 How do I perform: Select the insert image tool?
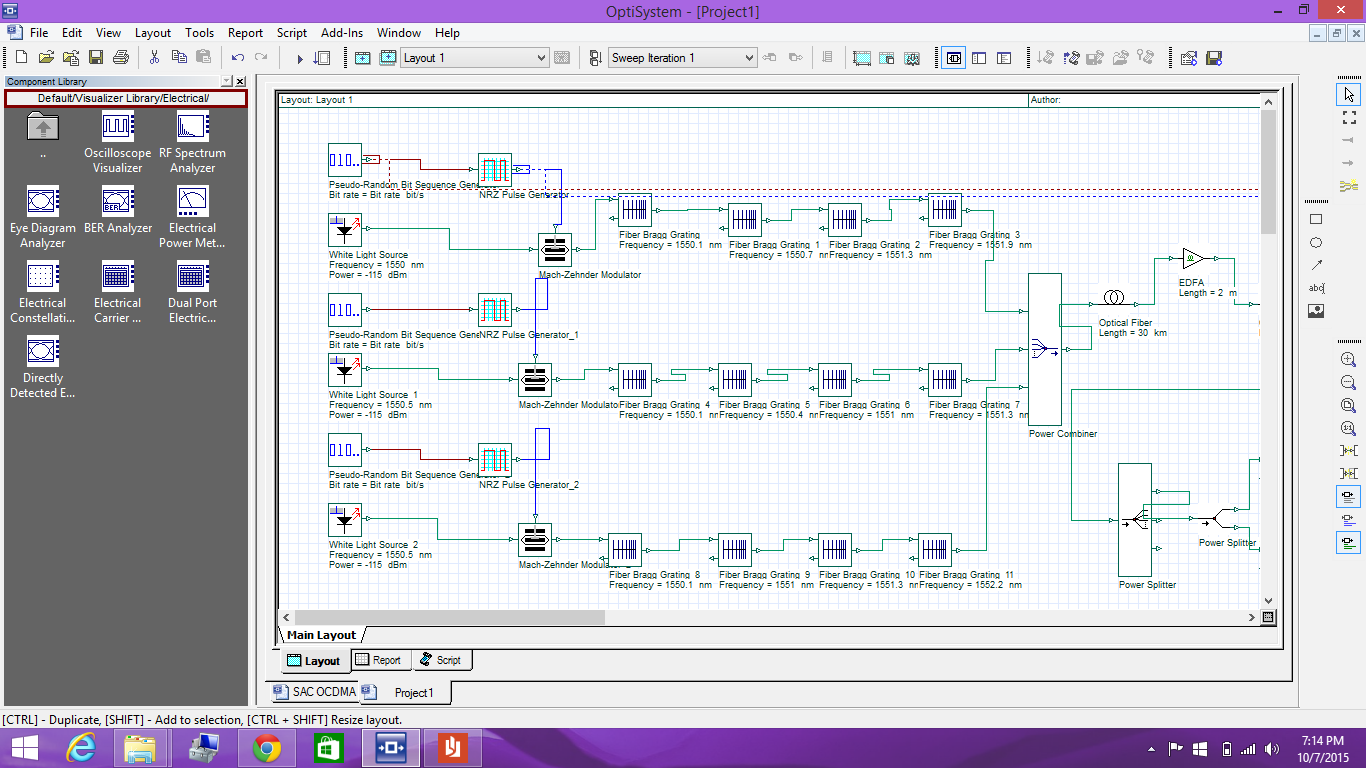click(1316, 311)
